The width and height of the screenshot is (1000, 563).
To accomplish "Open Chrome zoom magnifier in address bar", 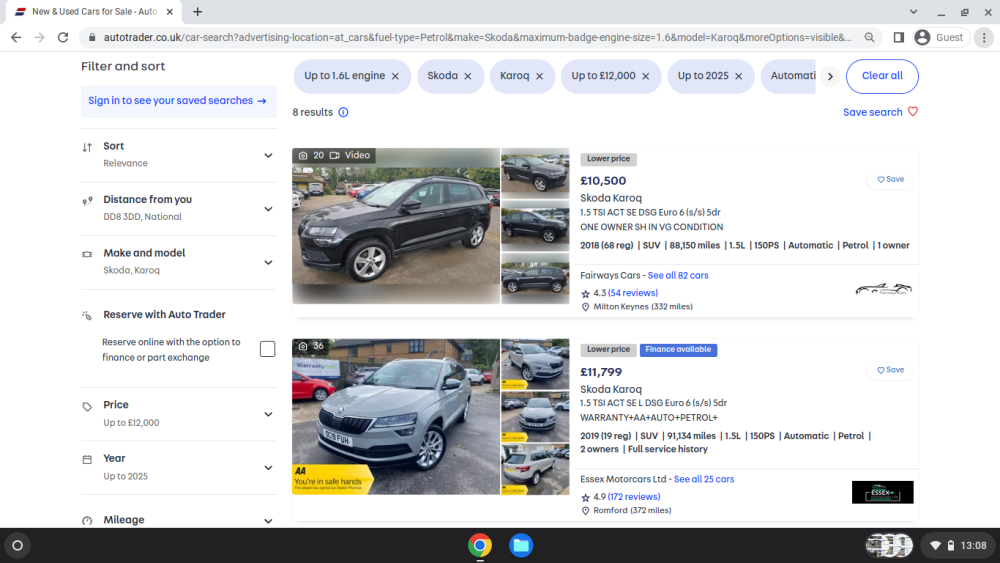I will pyautogui.click(x=869, y=38).
